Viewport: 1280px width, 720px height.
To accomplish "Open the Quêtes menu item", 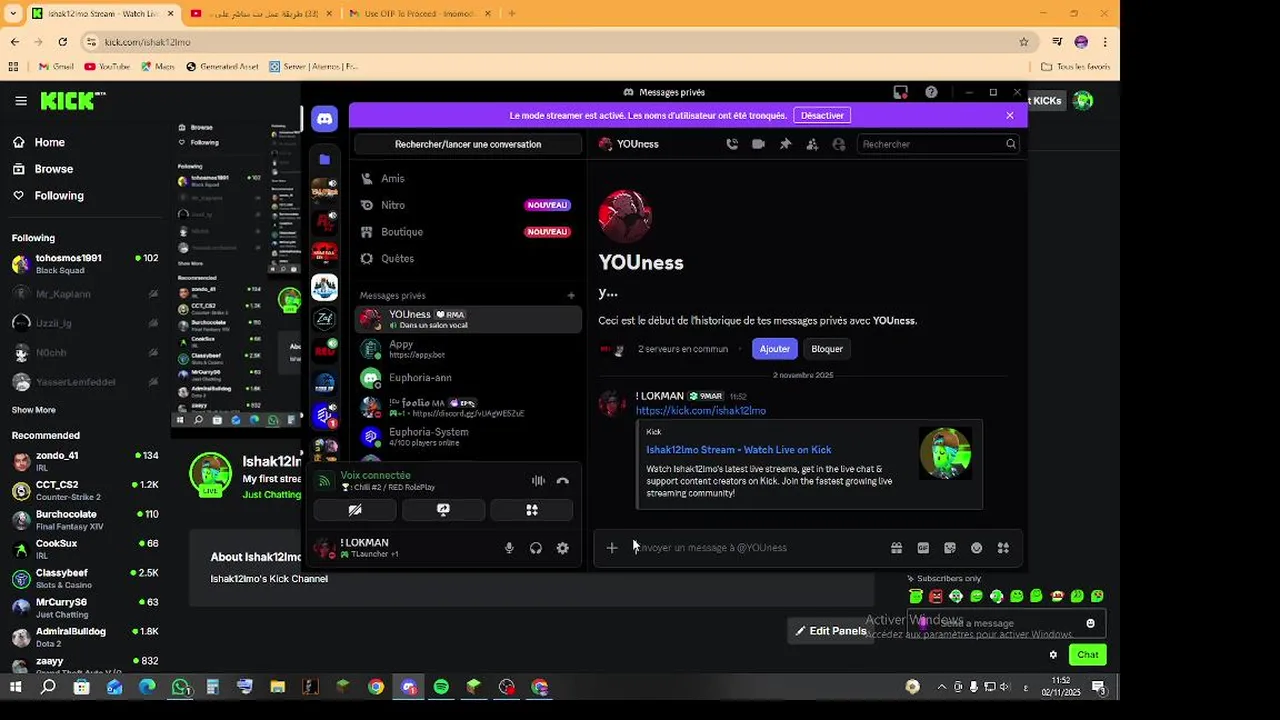I will click(x=468, y=258).
